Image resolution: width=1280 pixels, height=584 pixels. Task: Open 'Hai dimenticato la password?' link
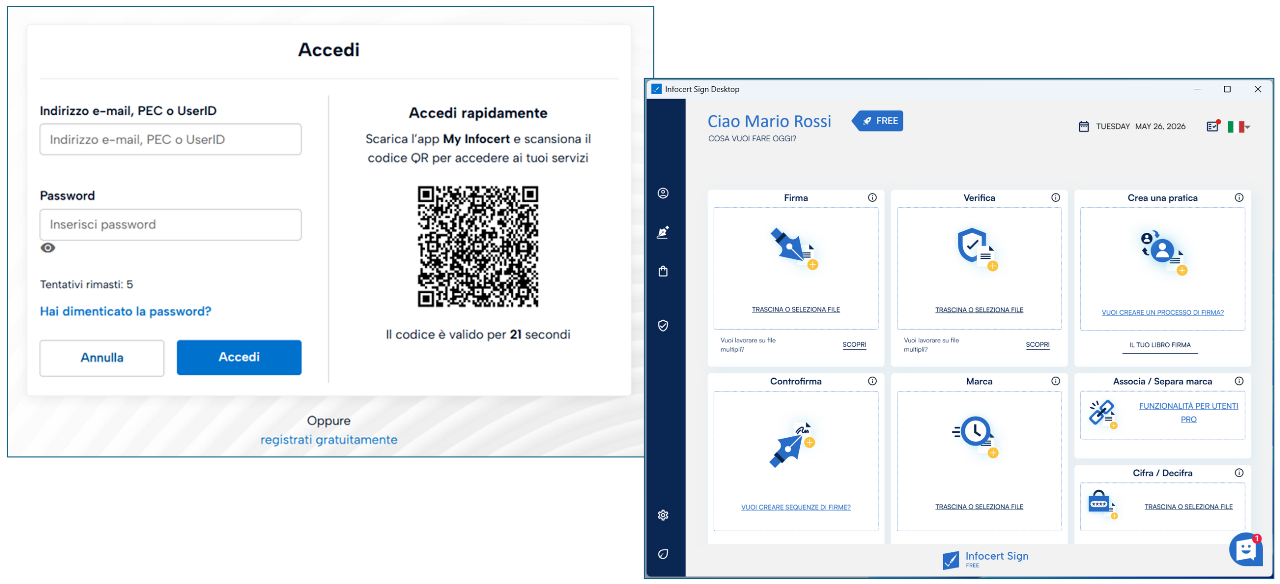pyautogui.click(x=126, y=311)
